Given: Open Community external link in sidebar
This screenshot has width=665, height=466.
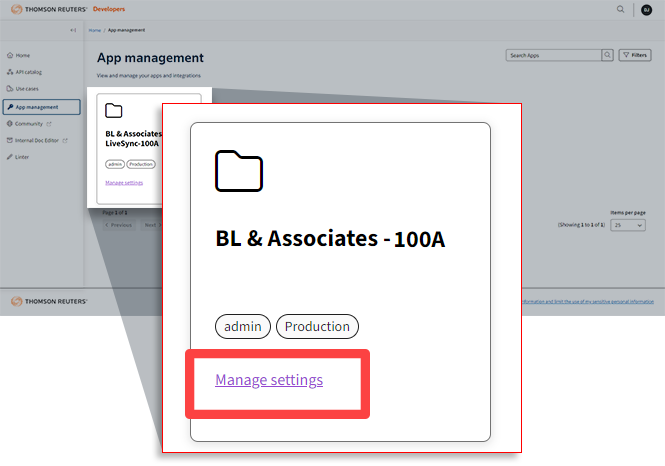Looking at the screenshot, I should [x=29, y=124].
